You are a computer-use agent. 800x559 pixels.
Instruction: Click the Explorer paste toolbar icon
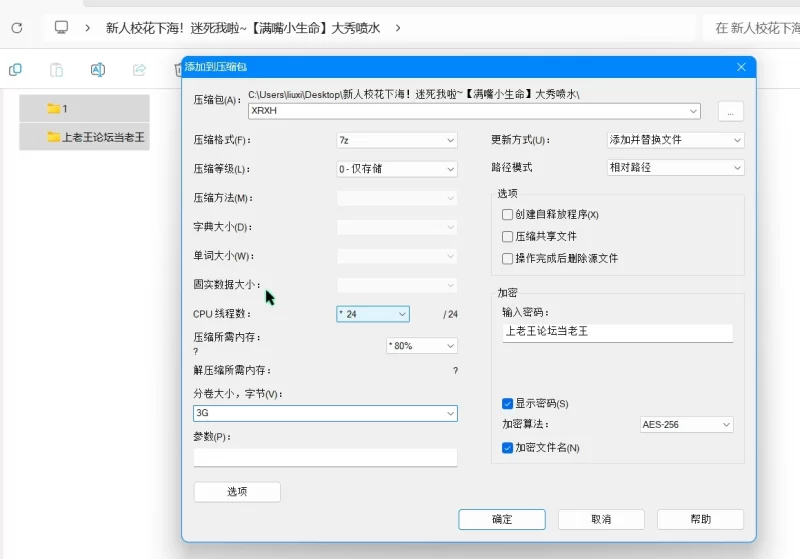point(56,69)
